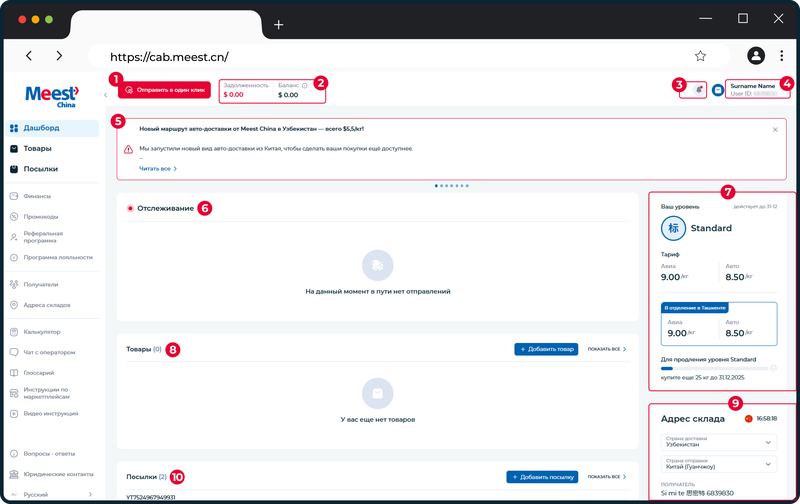Click the Чат с оператором icon

pos(14,352)
